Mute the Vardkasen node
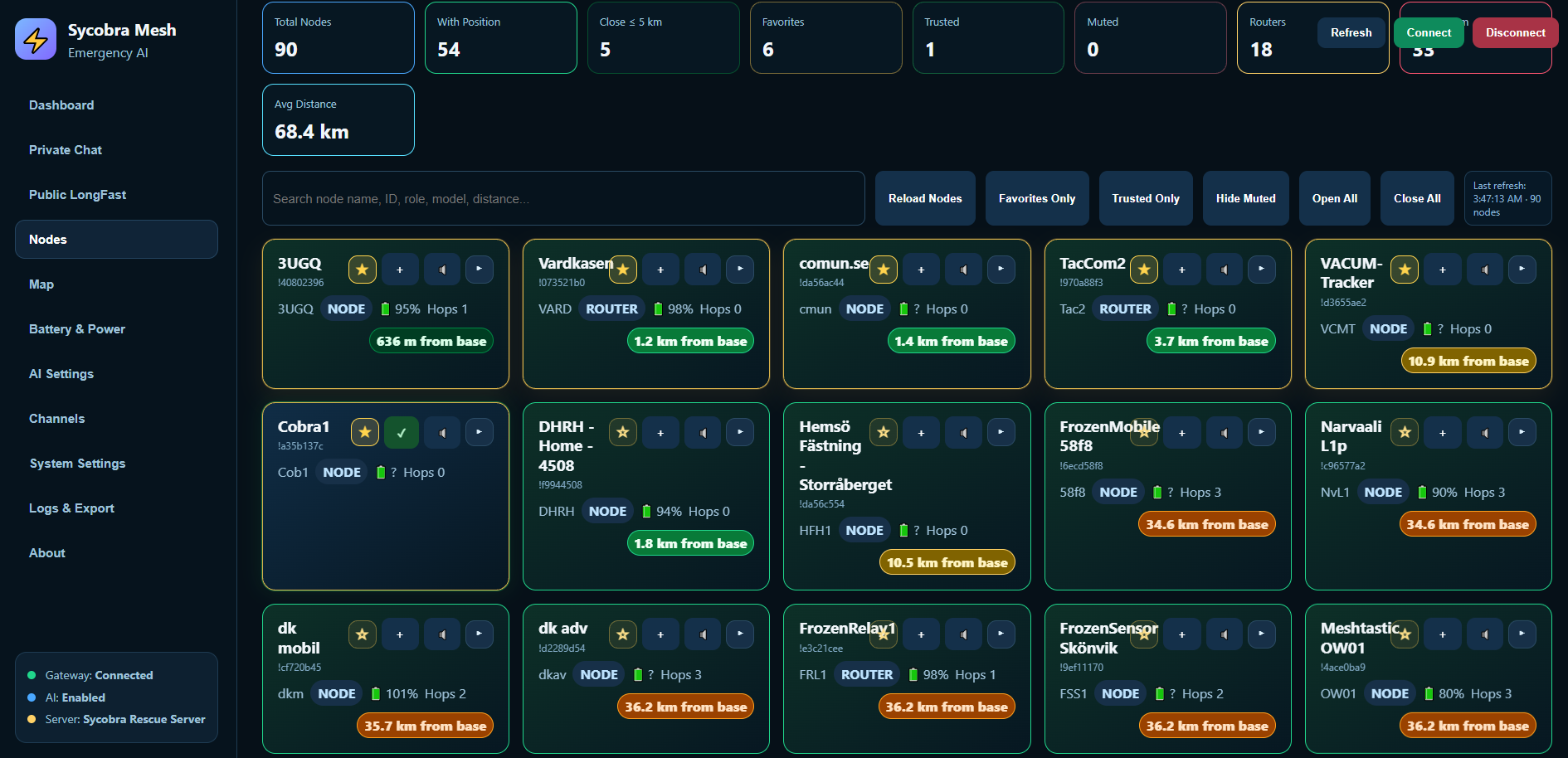The height and width of the screenshot is (758, 1568). [703, 270]
